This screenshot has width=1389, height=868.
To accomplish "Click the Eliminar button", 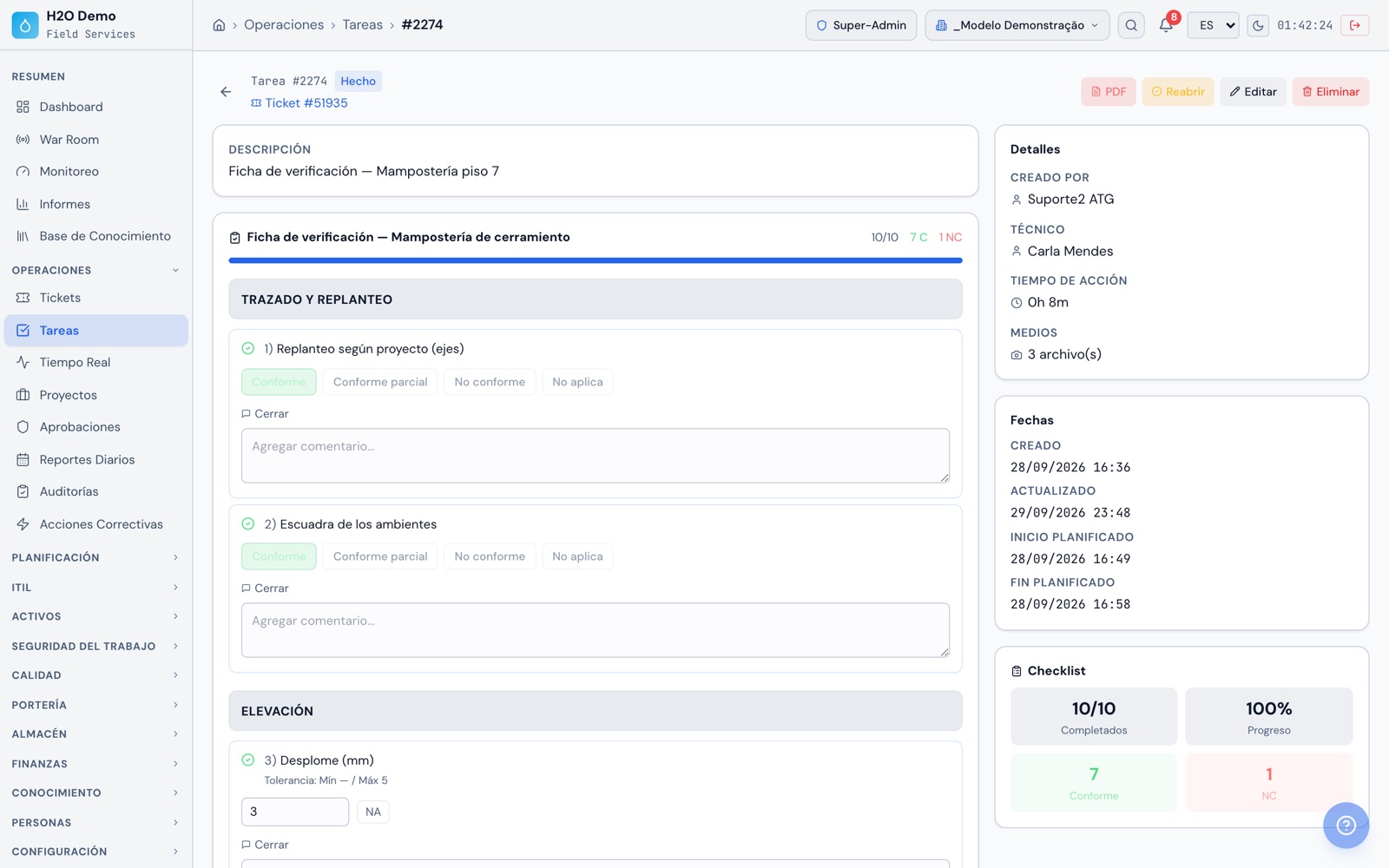I will pos(1331,92).
